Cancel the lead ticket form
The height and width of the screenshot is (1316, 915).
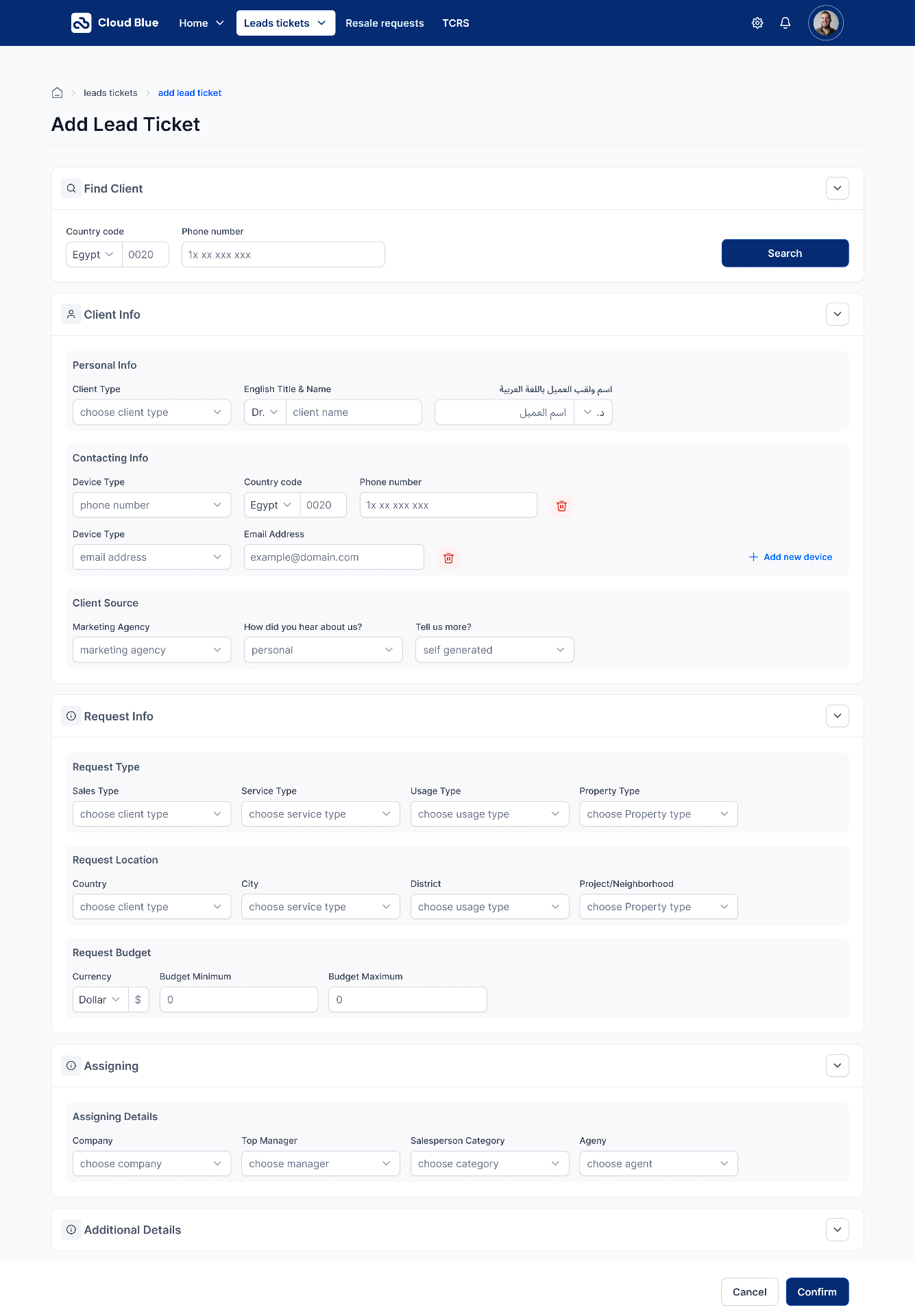pos(750,1292)
